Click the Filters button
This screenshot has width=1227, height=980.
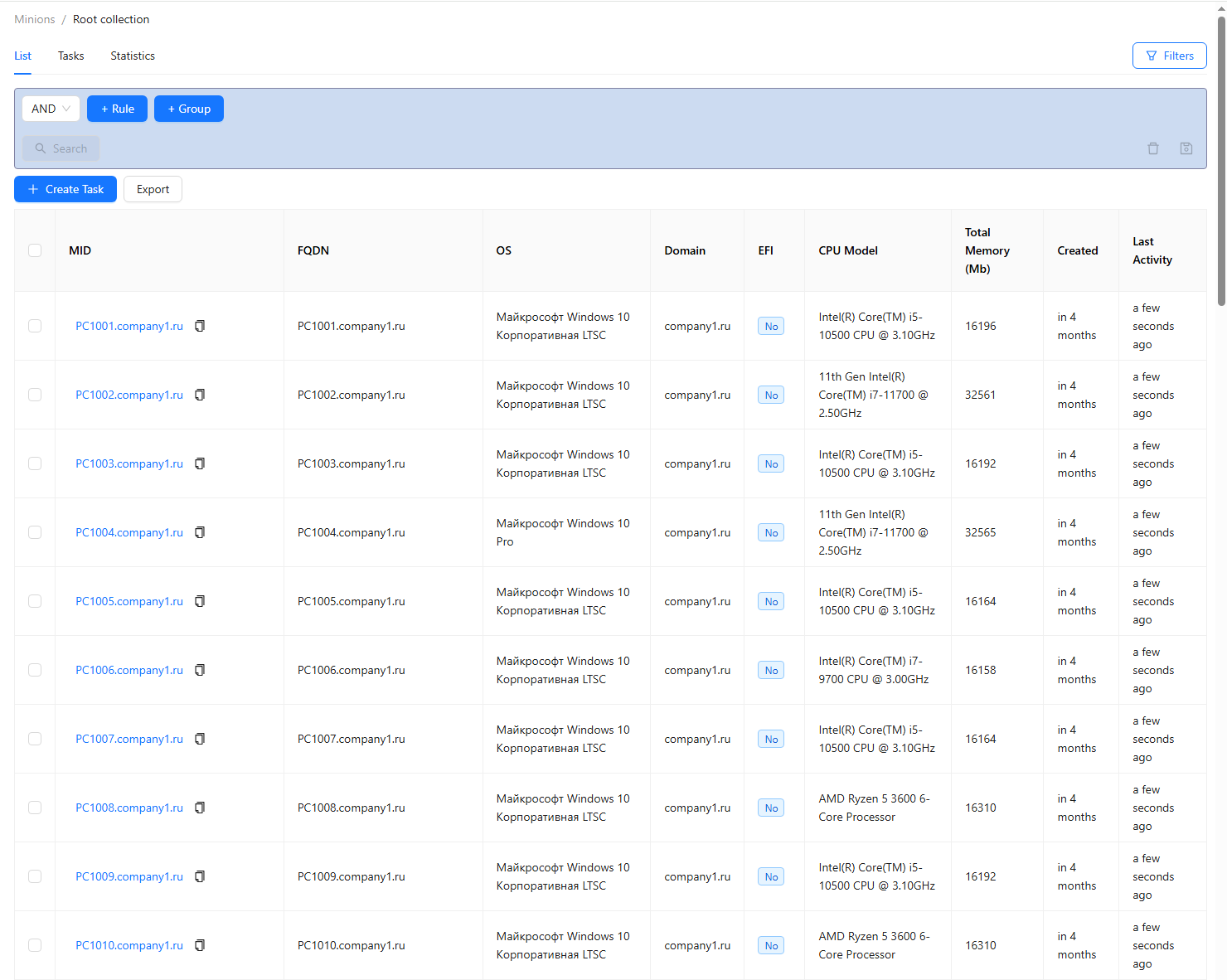[1169, 56]
